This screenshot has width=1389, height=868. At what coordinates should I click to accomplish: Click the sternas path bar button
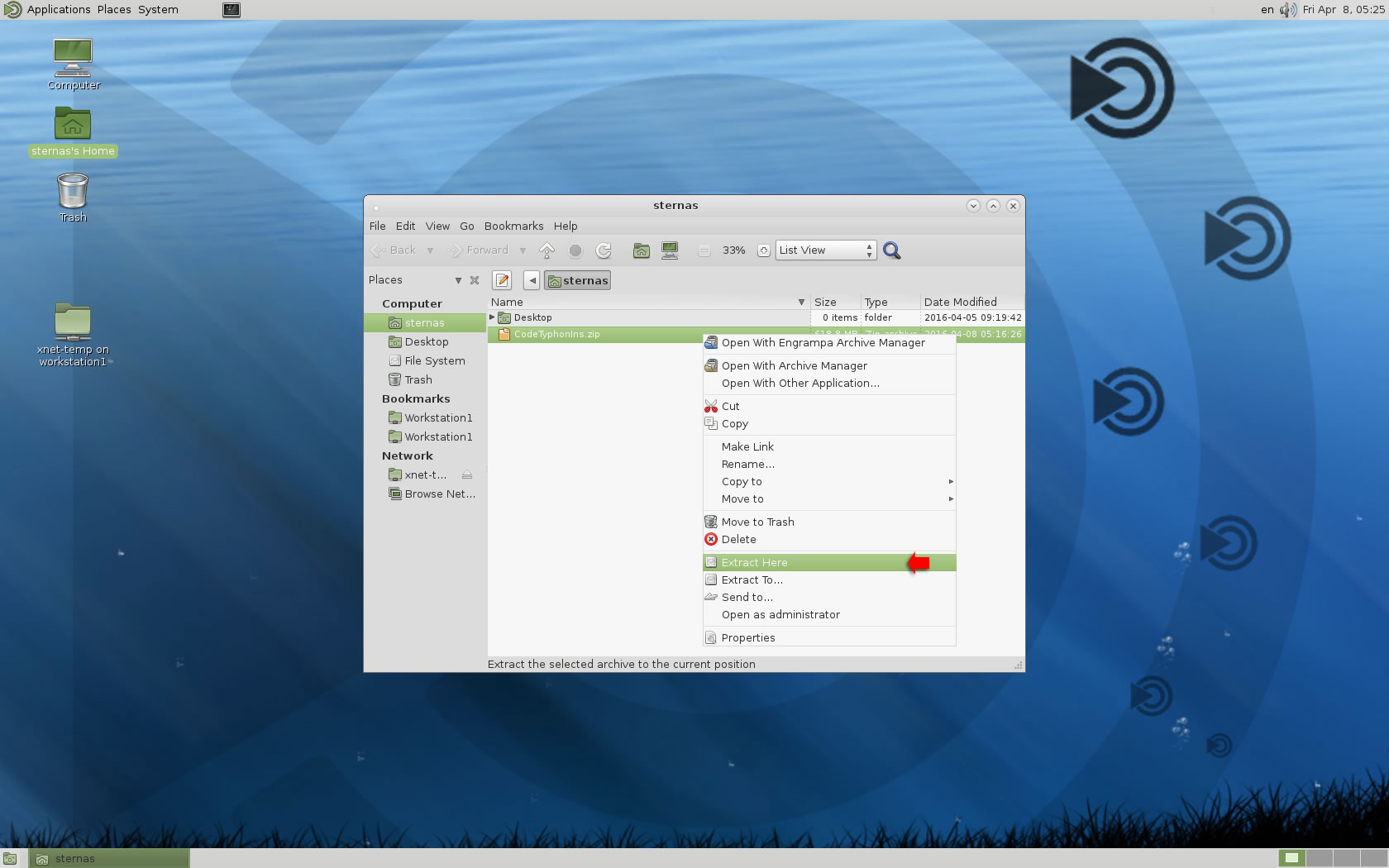577,280
